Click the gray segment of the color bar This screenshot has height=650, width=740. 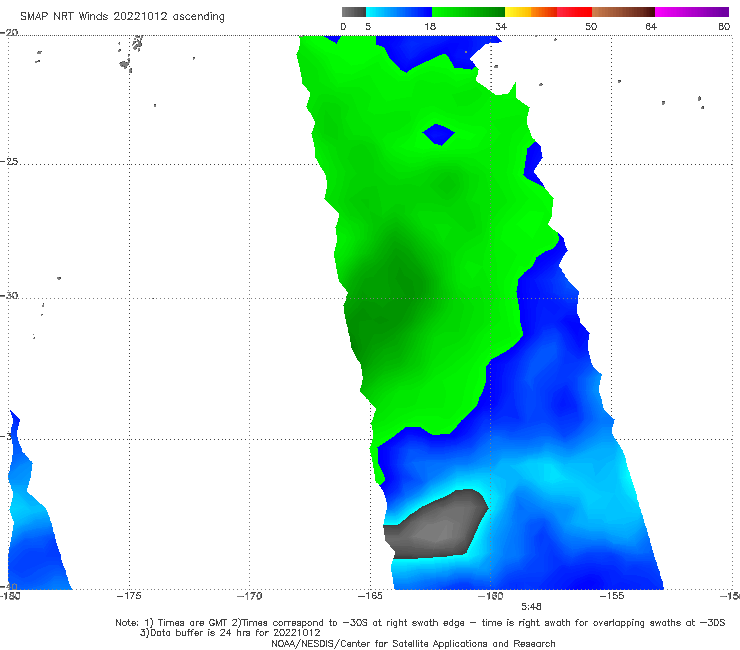(x=354, y=12)
